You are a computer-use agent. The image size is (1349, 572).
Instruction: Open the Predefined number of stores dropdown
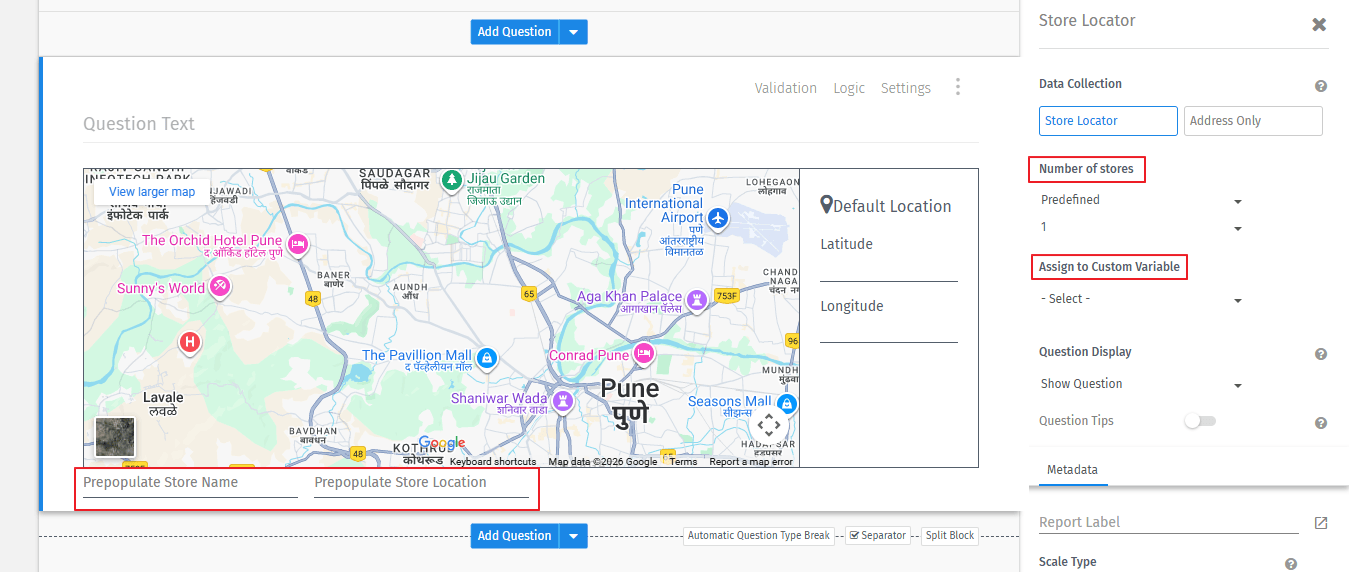1140,200
